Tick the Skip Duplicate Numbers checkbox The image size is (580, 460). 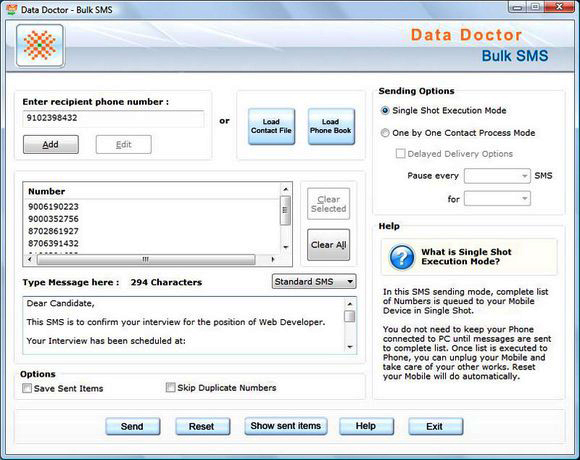pos(171,388)
